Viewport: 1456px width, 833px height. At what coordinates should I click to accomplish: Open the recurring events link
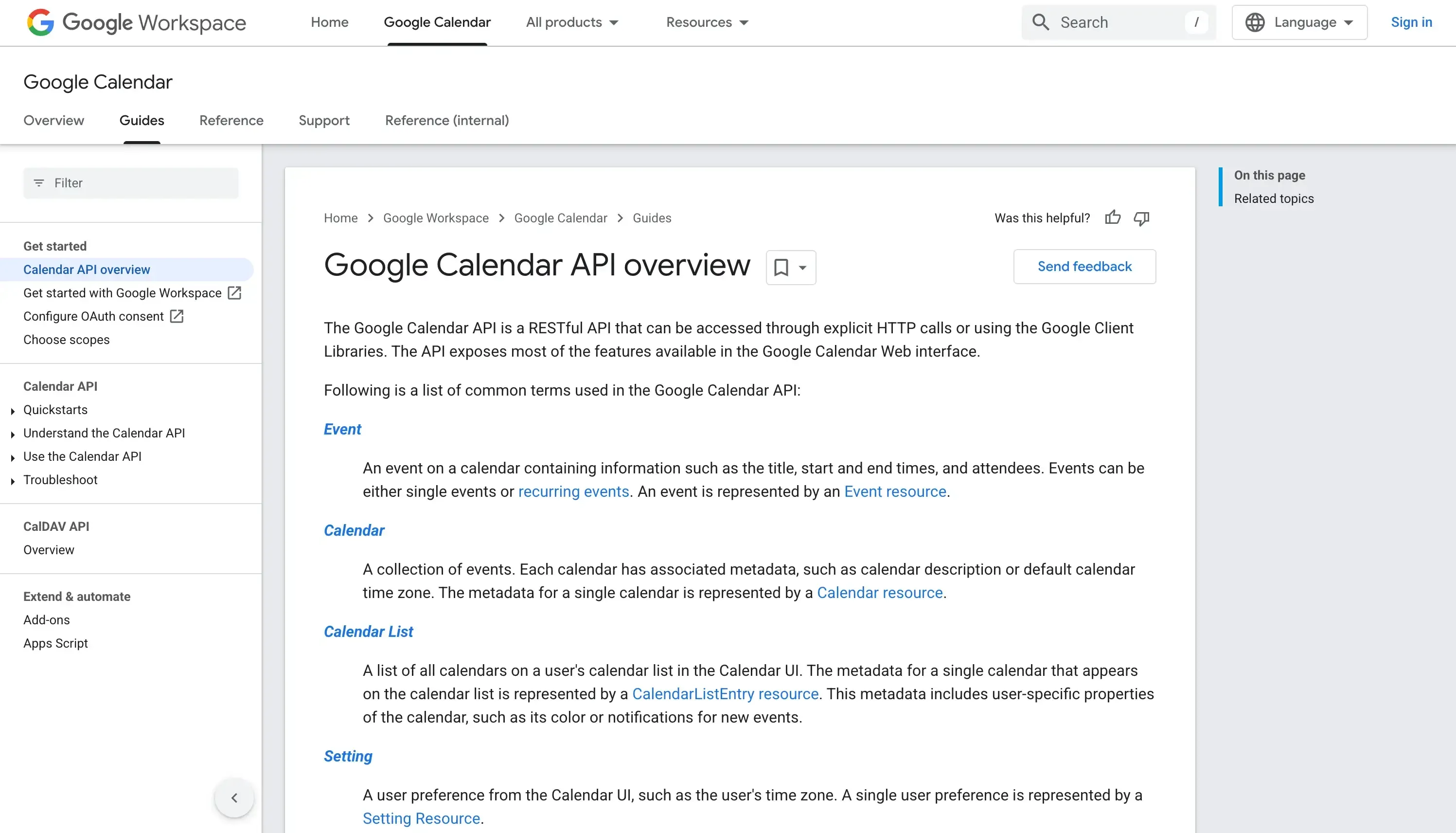point(573,491)
